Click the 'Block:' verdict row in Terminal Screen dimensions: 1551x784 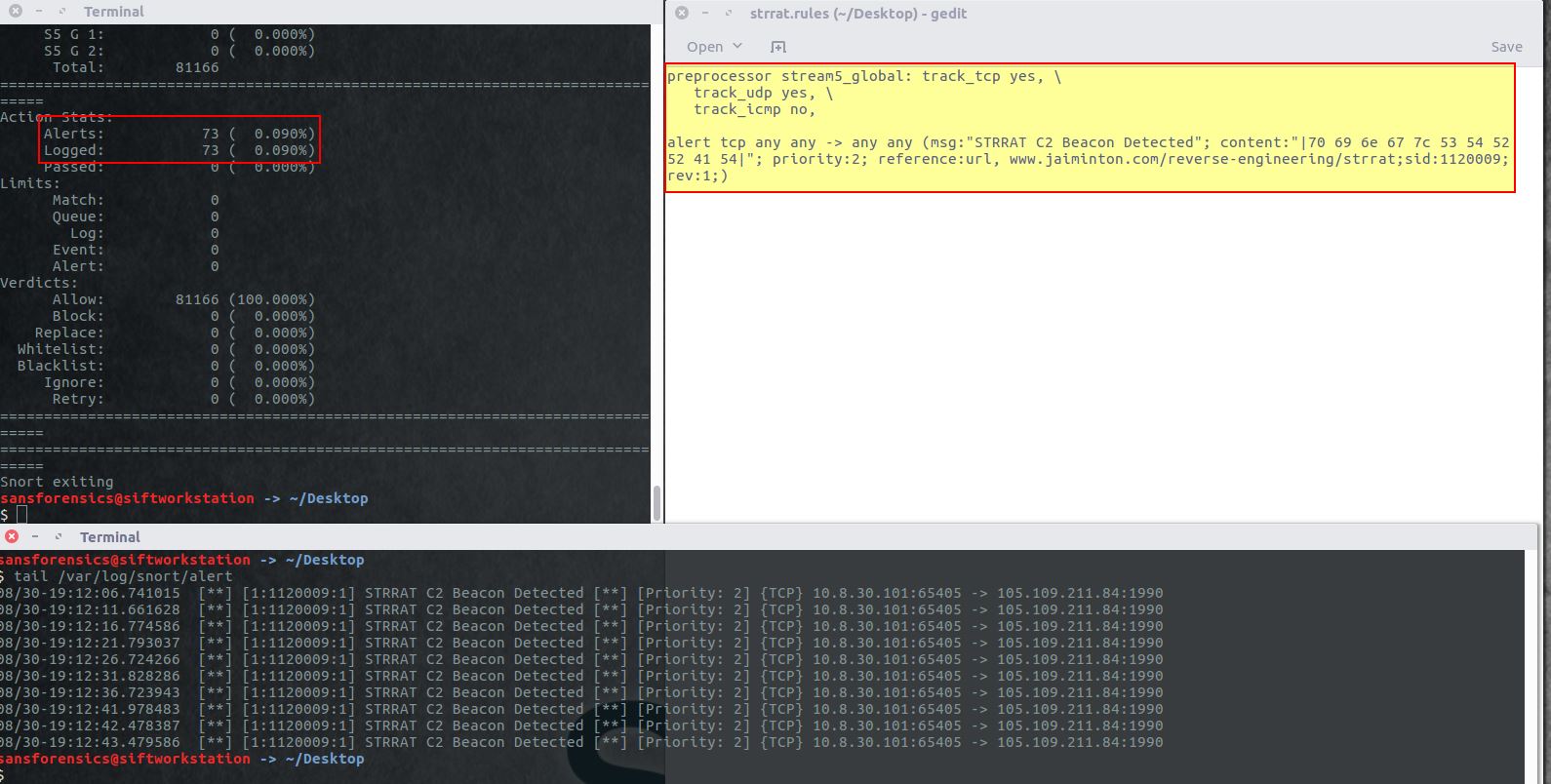pos(183,316)
